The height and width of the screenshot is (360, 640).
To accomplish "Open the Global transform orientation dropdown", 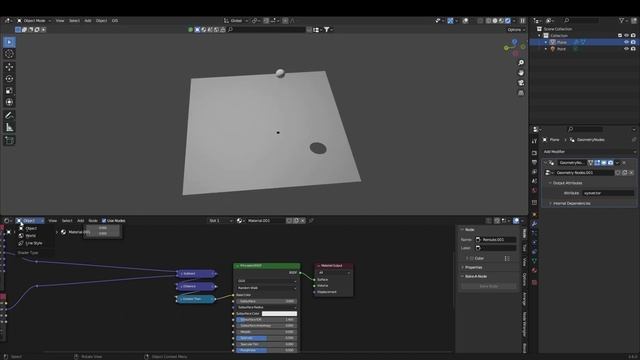I will tap(236, 20).
